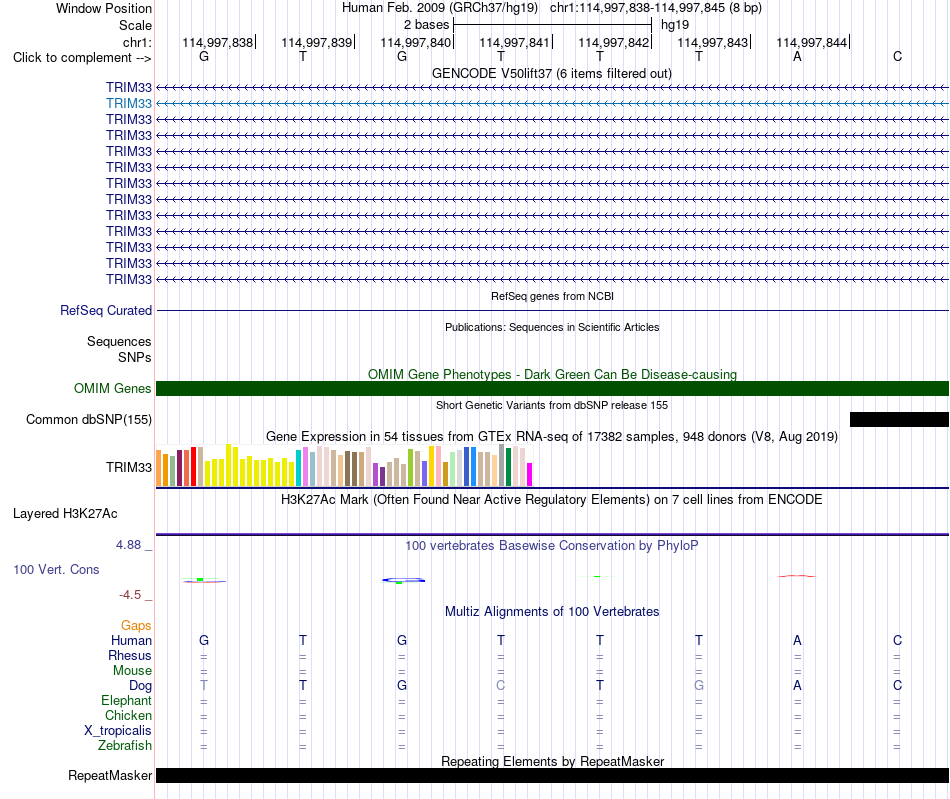Click the orange "Gaps" row label
Image resolution: width=950 pixels, height=799 pixels.
point(136,625)
